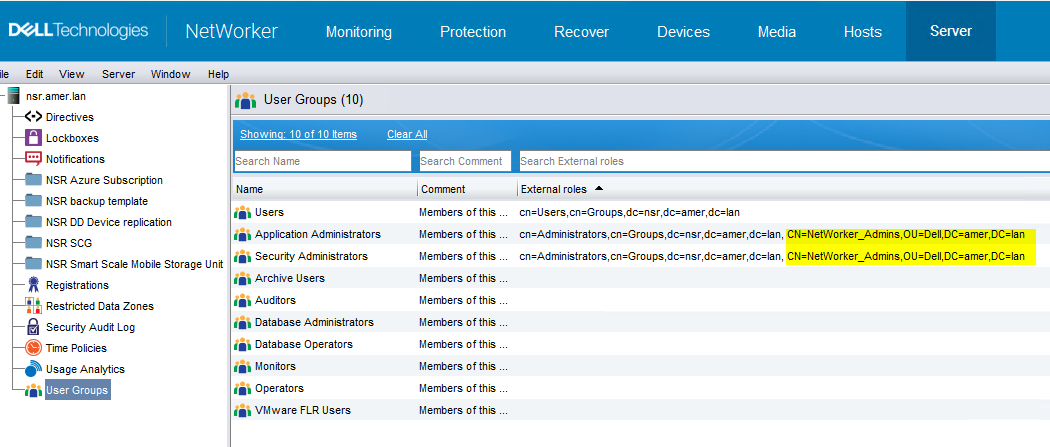The width and height of the screenshot is (1050, 447).
Task: Click the nsr.amer.lan server icon
Action: [x=14, y=96]
